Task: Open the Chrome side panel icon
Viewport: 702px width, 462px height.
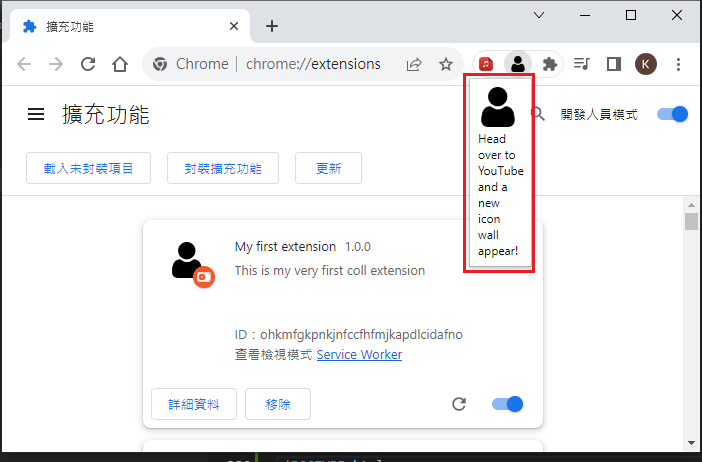Action: [x=614, y=64]
